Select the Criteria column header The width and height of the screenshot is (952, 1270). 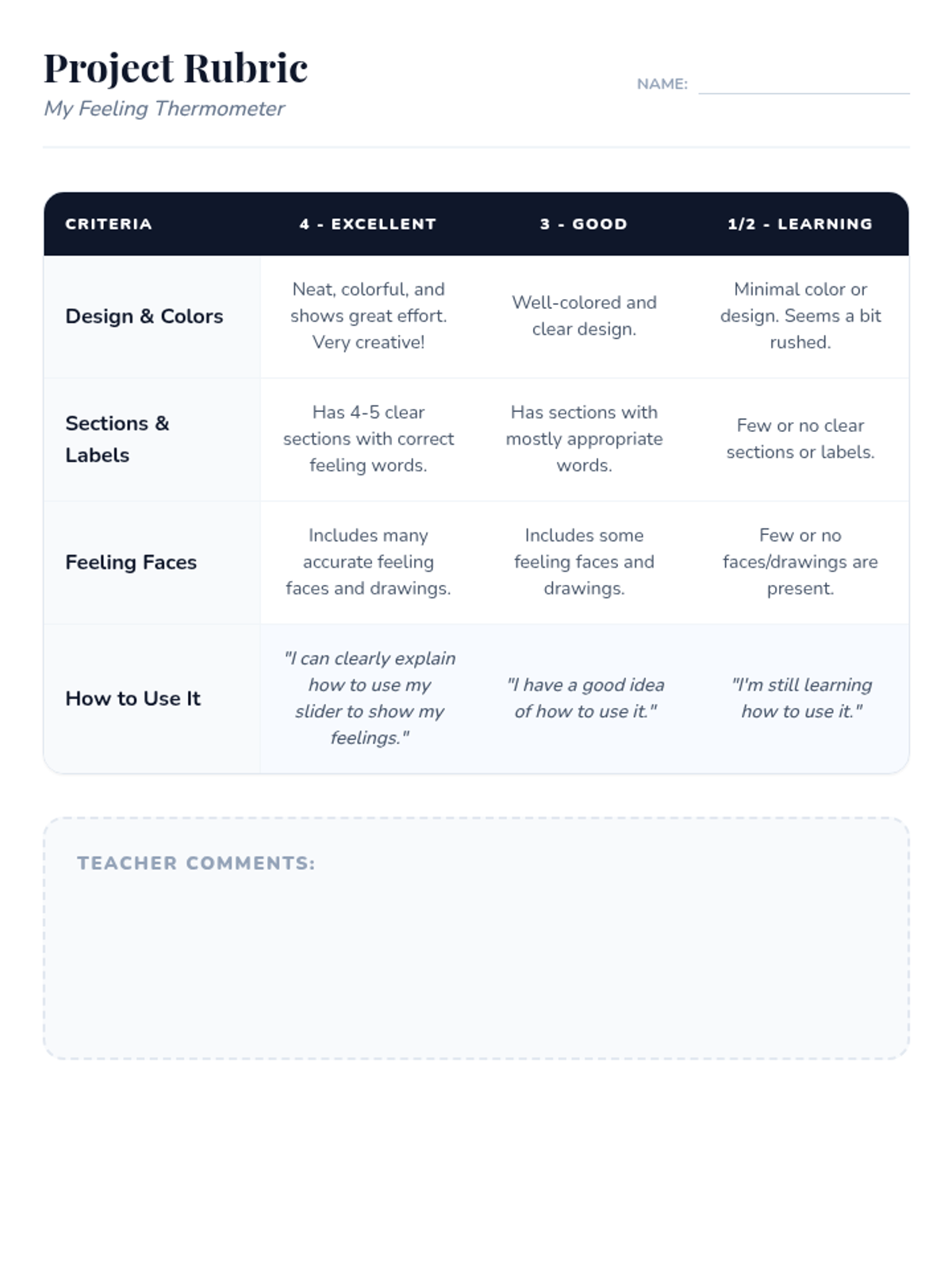(x=109, y=224)
